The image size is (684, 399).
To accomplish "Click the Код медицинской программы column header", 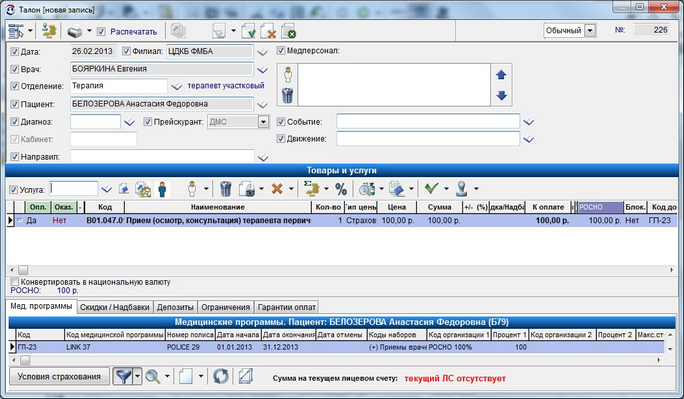I will (x=115, y=335).
